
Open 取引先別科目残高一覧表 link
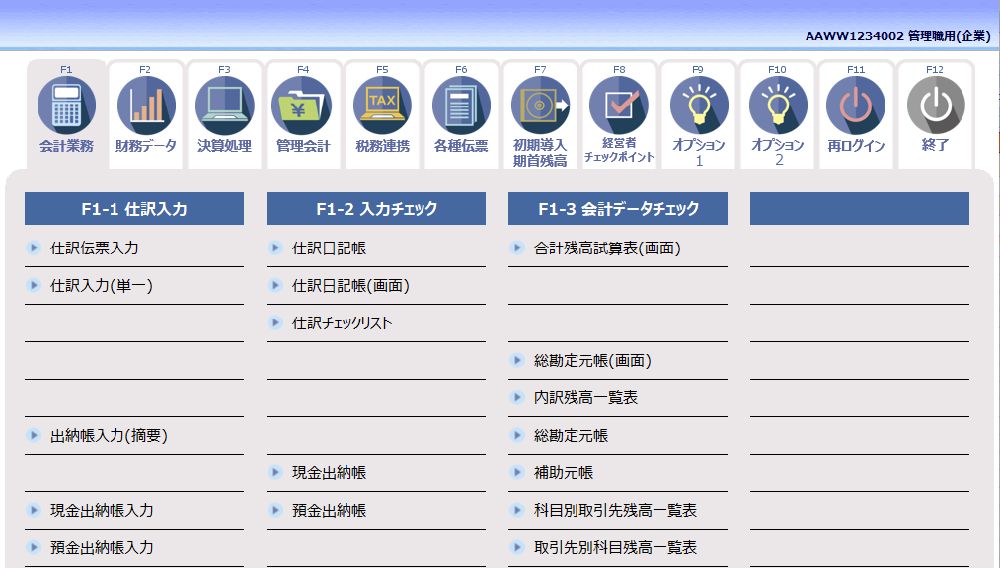[x=615, y=547]
